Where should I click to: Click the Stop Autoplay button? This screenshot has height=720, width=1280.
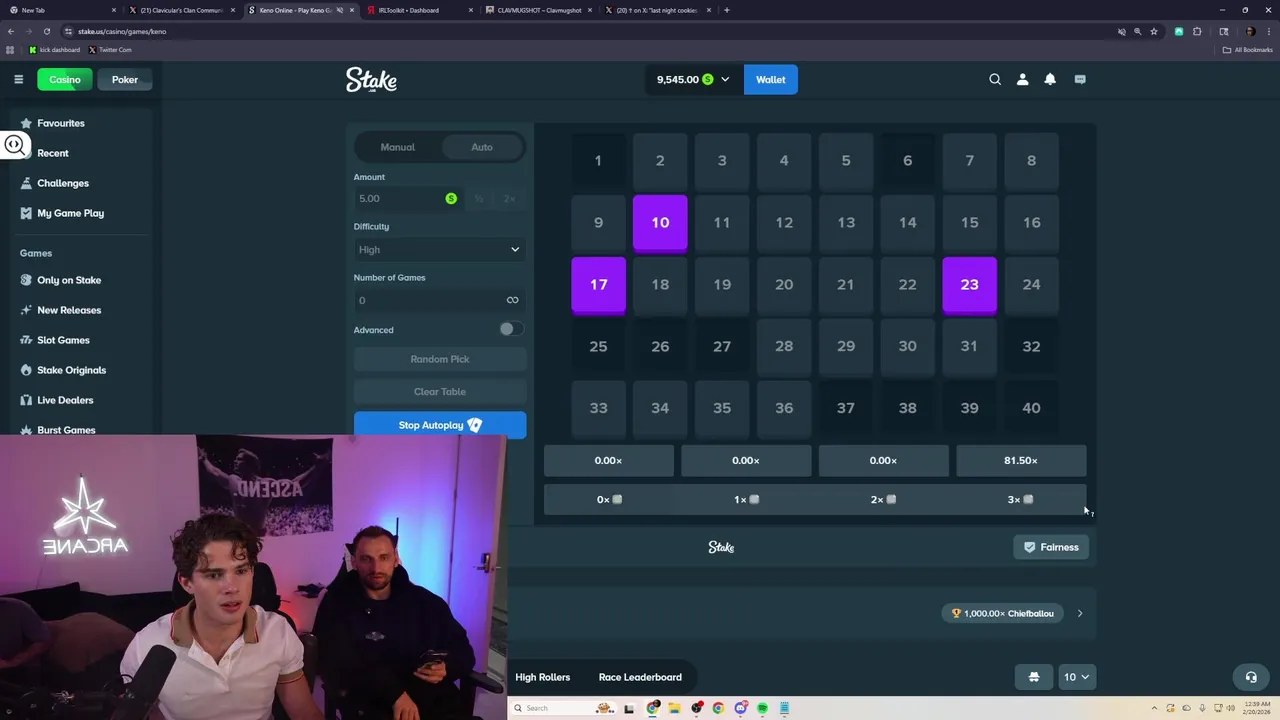[440, 425]
